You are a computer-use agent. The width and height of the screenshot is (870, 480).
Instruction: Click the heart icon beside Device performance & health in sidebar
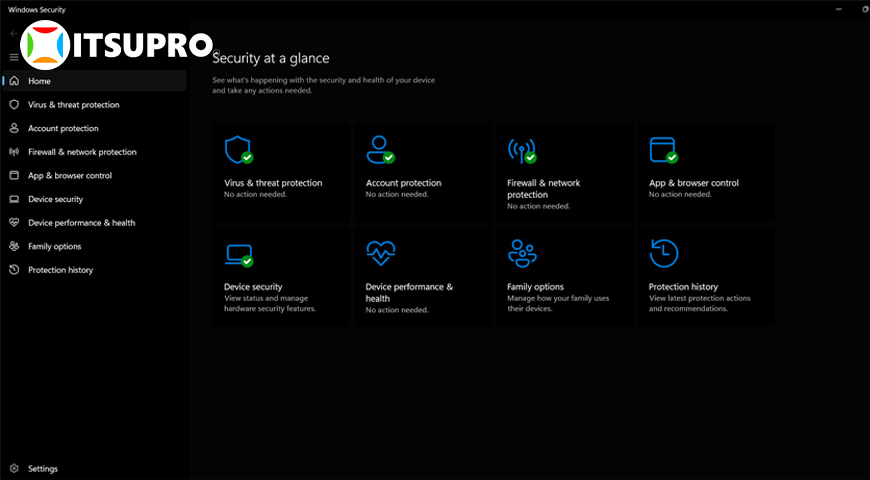point(14,223)
